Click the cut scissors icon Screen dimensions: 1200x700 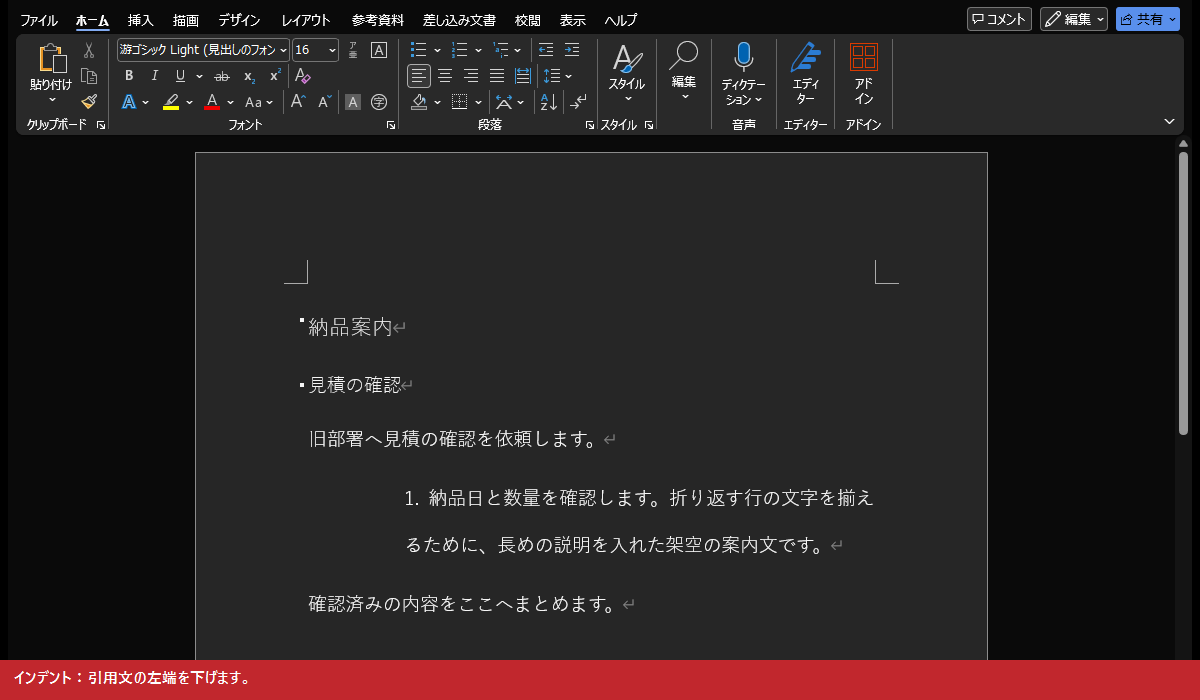[x=89, y=50]
